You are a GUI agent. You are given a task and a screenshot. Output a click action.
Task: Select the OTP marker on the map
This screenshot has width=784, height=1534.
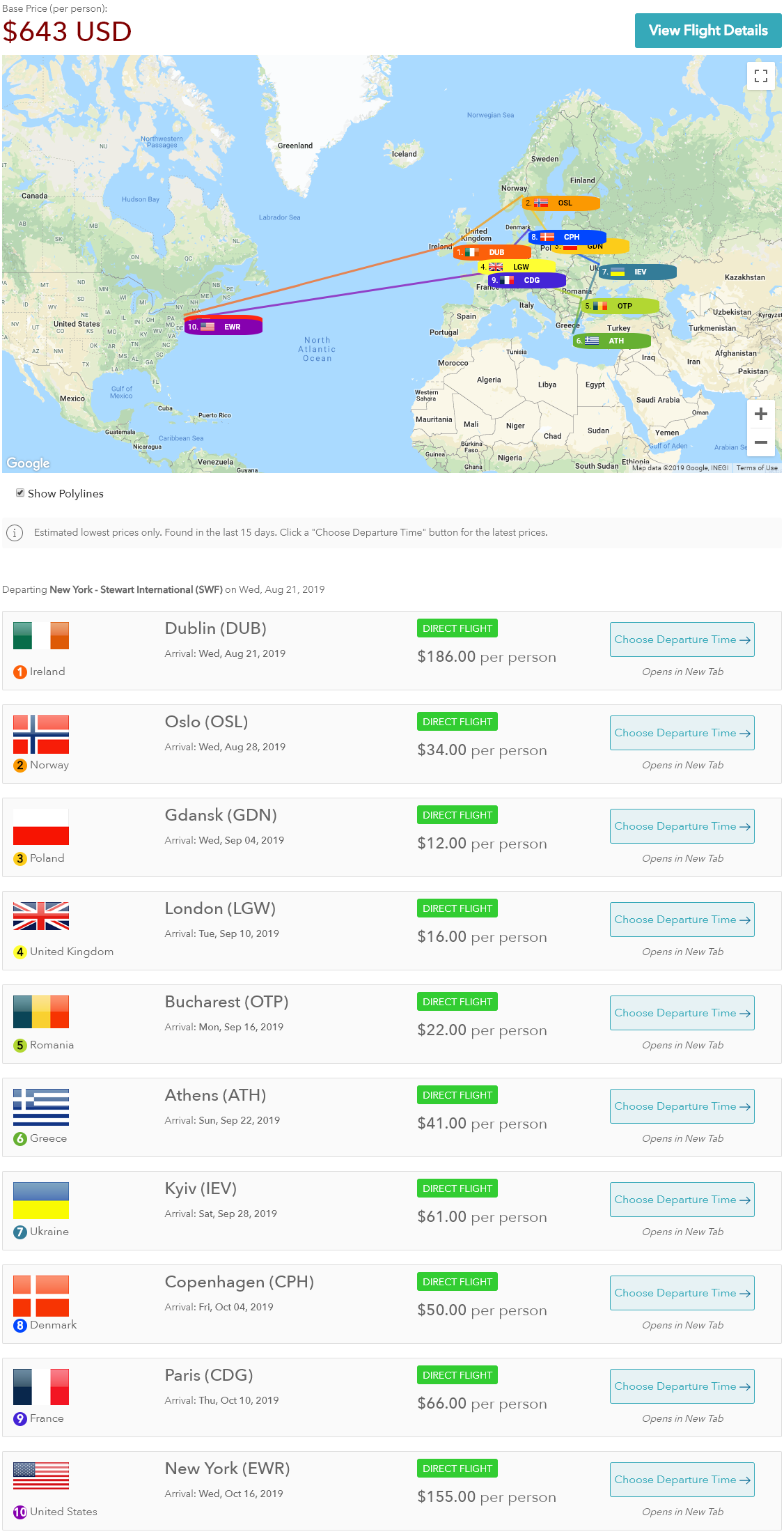coord(620,306)
